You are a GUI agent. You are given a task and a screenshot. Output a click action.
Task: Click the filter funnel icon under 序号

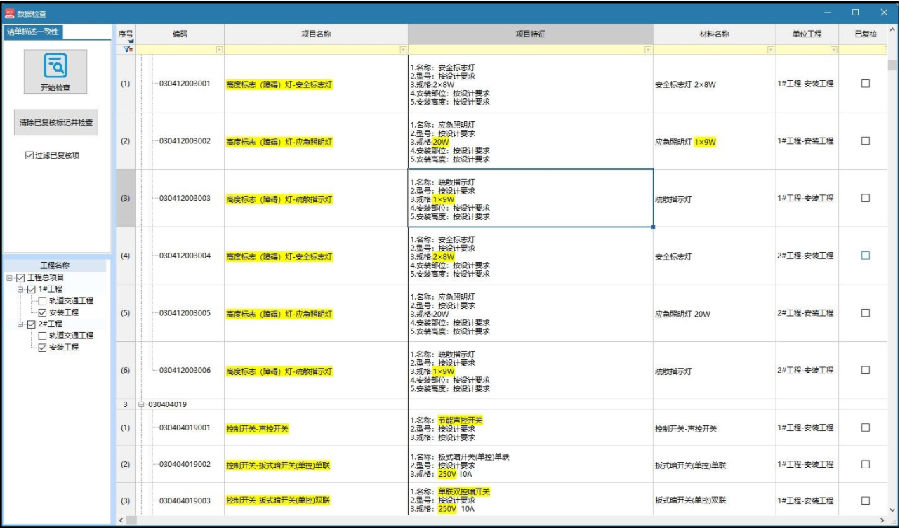(127, 49)
